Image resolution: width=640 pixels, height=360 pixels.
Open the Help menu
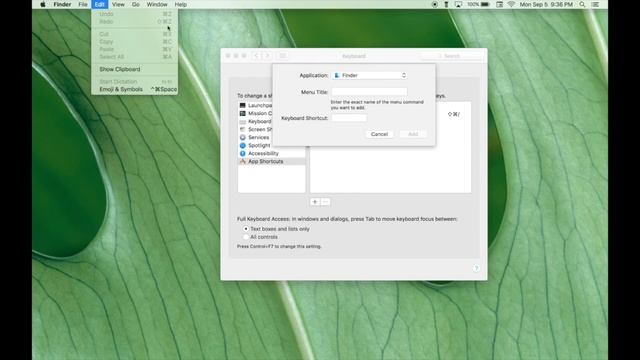(180, 4)
